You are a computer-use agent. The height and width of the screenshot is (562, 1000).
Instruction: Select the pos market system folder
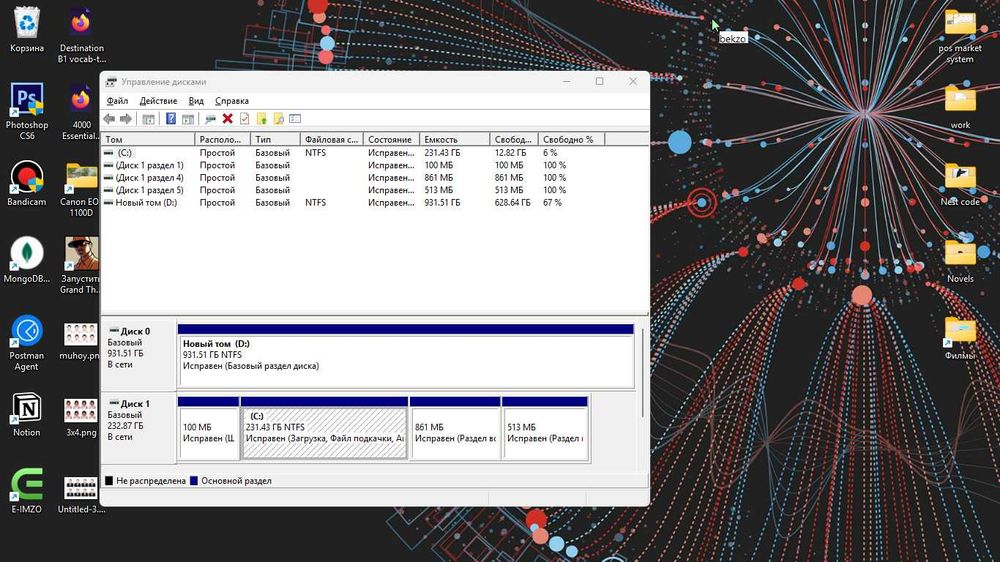click(x=960, y=35)
